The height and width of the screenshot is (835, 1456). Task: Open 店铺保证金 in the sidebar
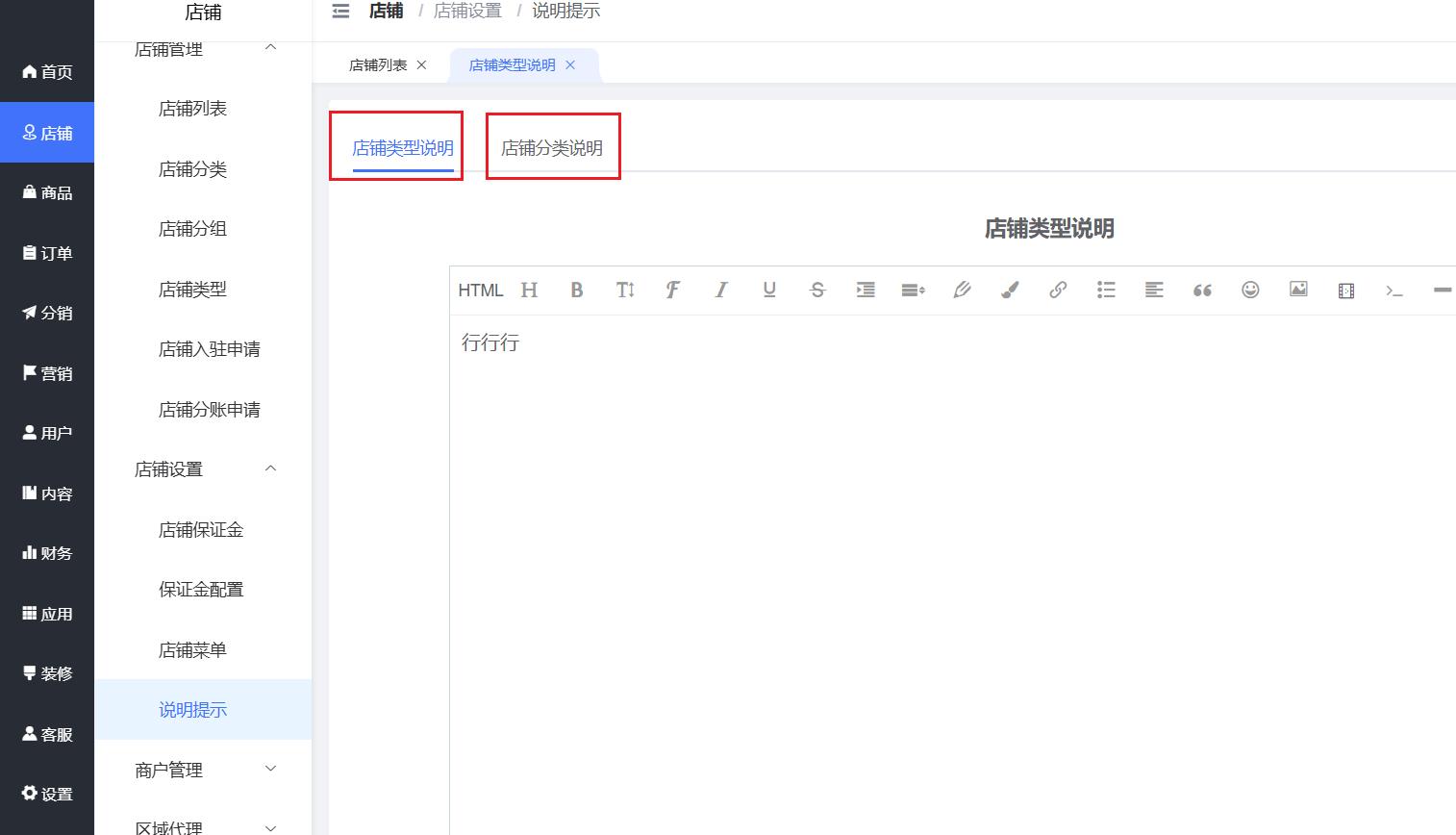click(x=201, y=530)
